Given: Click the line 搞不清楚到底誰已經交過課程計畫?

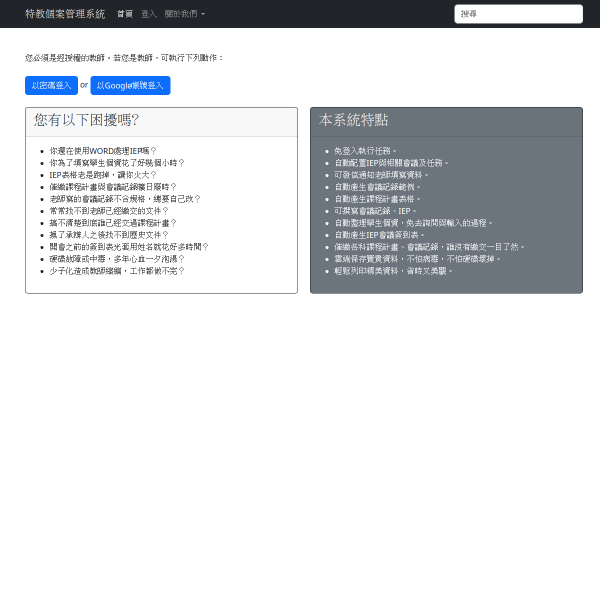Looking at the screenshot, I should pos(113,223).
